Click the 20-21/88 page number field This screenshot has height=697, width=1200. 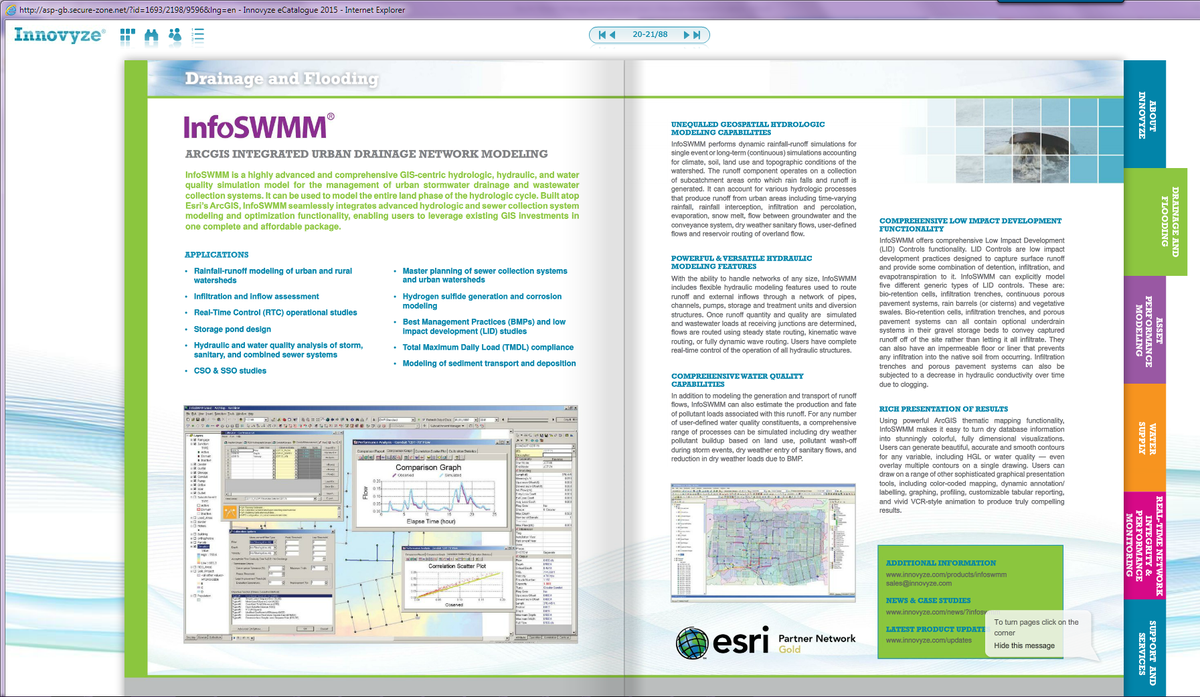pyautogui.click(x=650, y=35)
